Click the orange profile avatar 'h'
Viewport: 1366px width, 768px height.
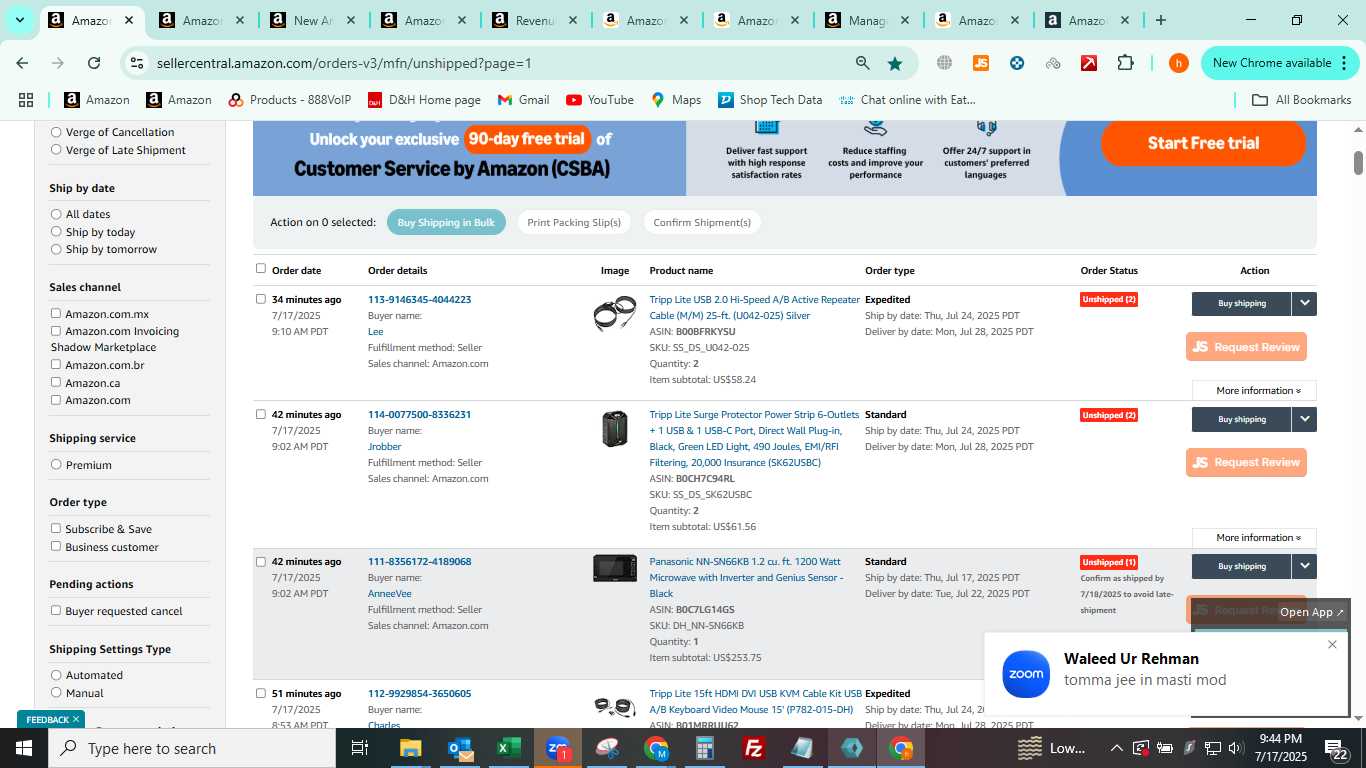tap(1179, 63)
